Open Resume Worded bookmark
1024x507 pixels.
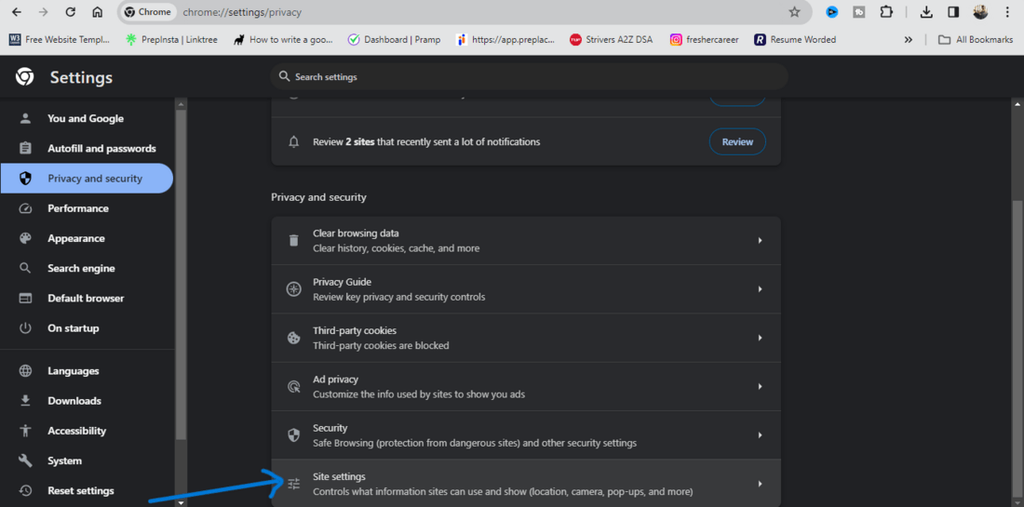click(x=795, y=40)
